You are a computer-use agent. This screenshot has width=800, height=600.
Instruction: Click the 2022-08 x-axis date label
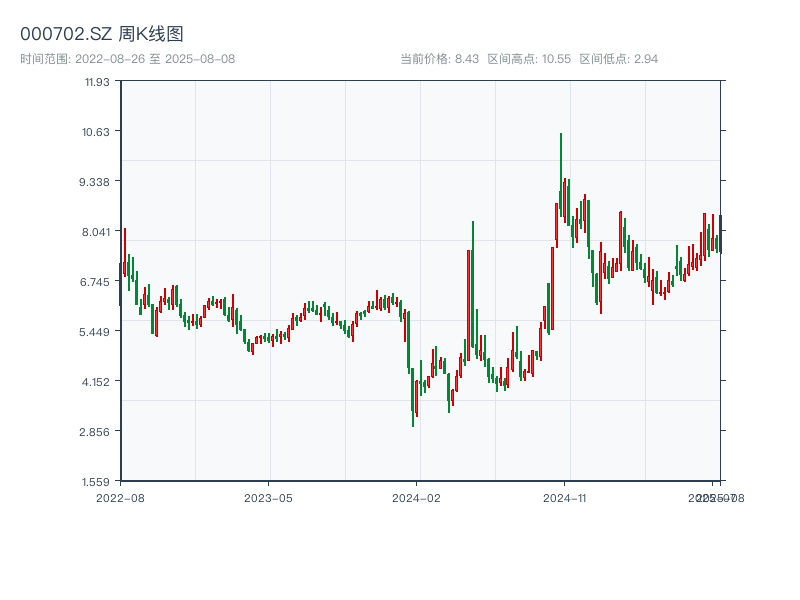[x=120, y=497]
